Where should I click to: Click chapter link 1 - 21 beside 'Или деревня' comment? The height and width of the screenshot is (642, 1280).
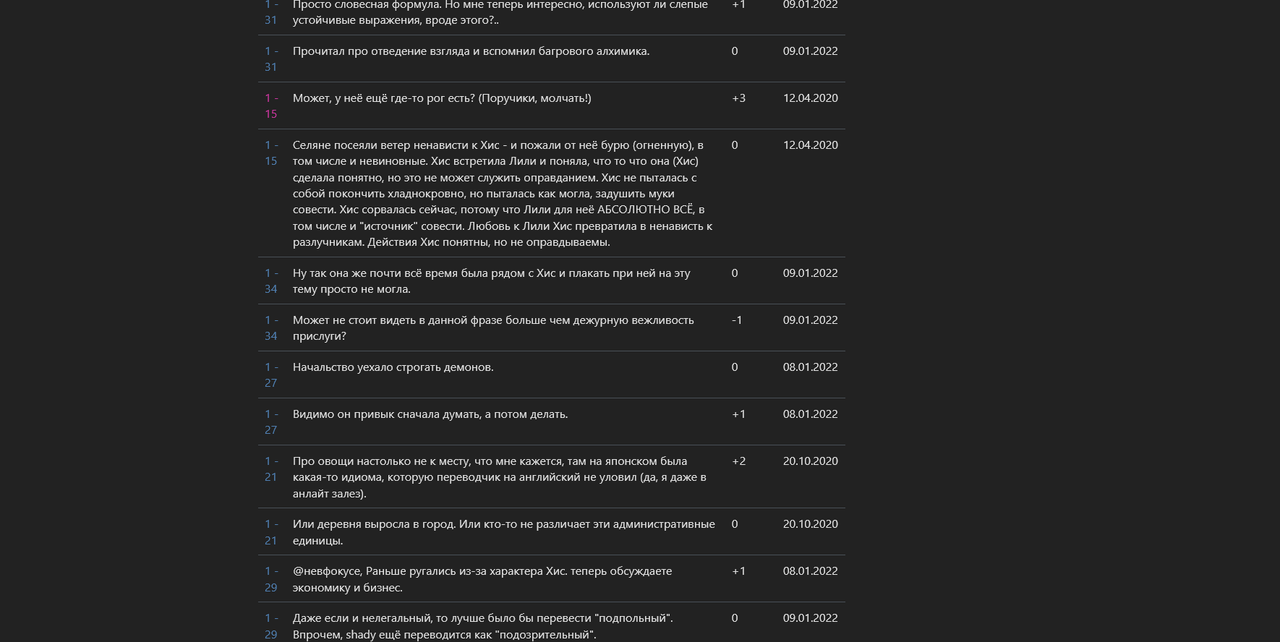point(271,532)
